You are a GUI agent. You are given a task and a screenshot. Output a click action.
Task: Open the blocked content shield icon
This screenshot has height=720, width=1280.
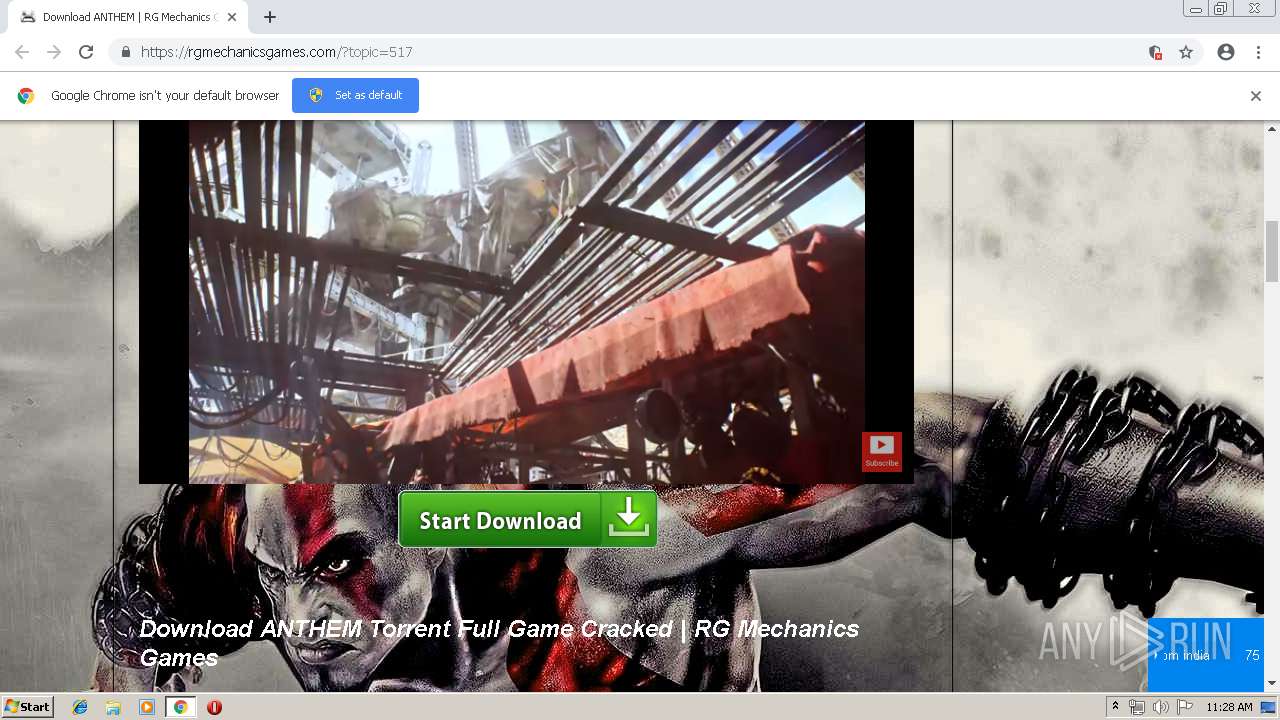click(1155, 52)
